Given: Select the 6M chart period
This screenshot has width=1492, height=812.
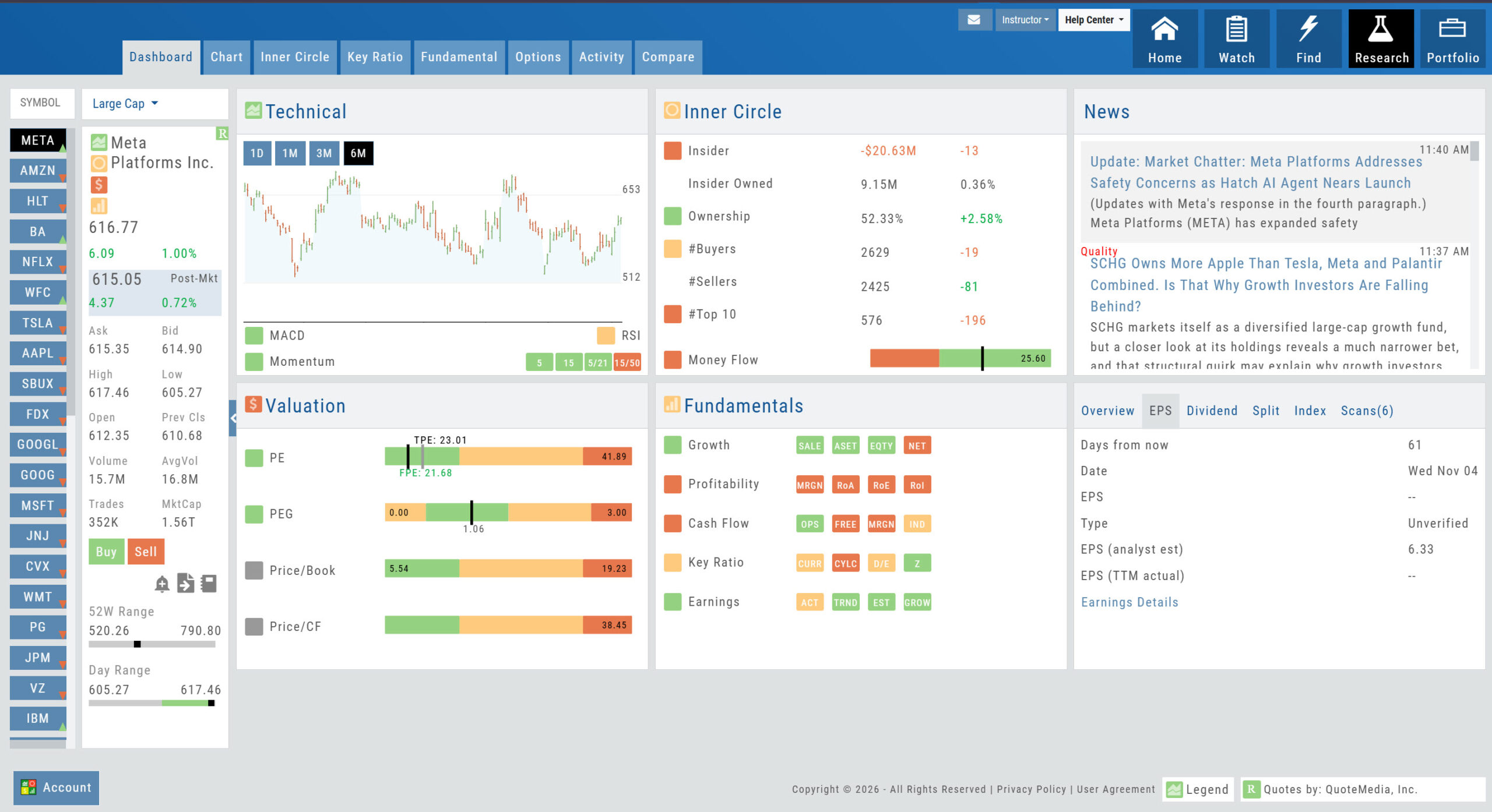Looking at the screenshot, I should coord(358,153).
